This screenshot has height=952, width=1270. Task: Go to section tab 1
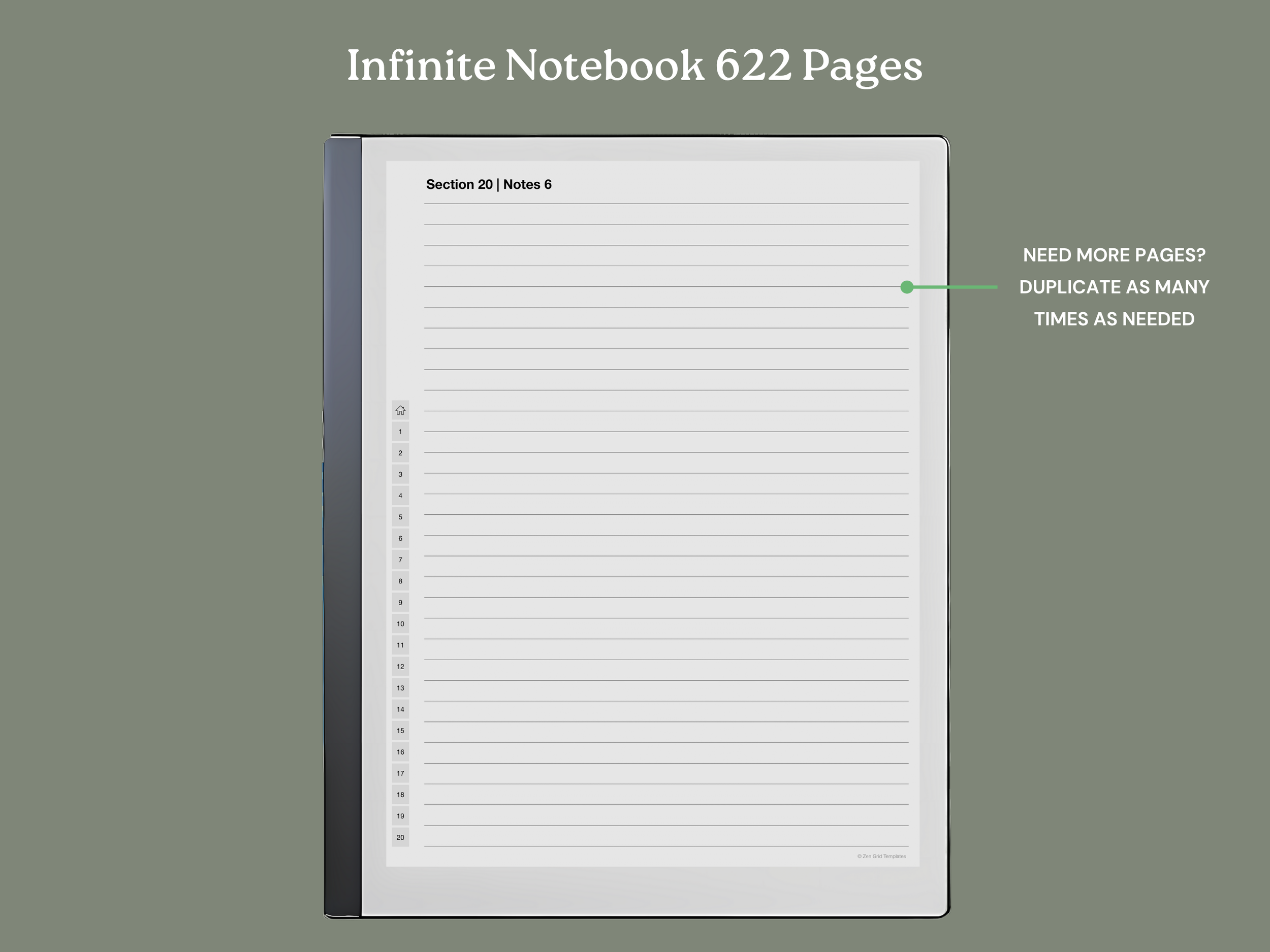(400, 432)
